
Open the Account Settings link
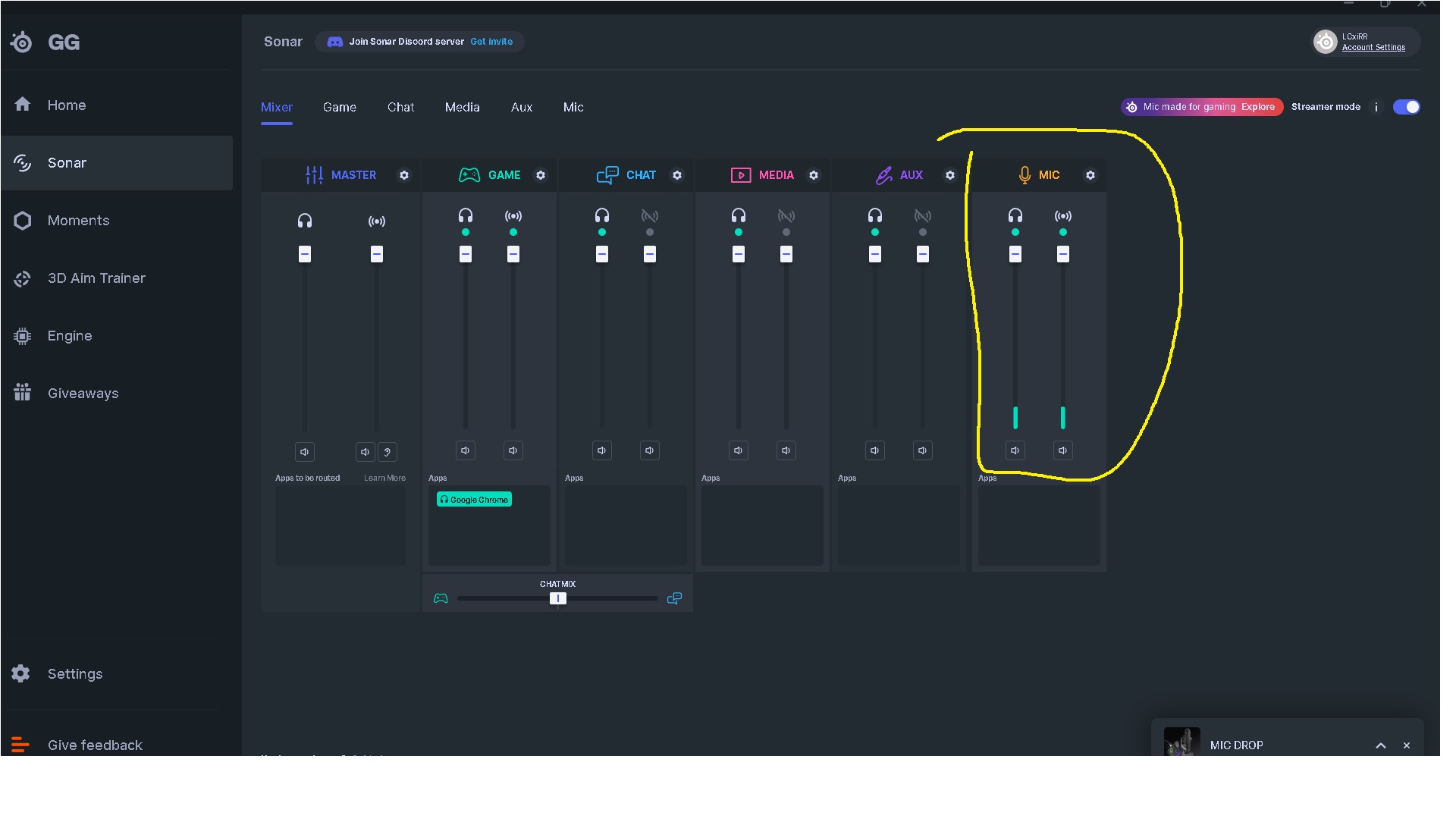click(x=1373, y=47)
